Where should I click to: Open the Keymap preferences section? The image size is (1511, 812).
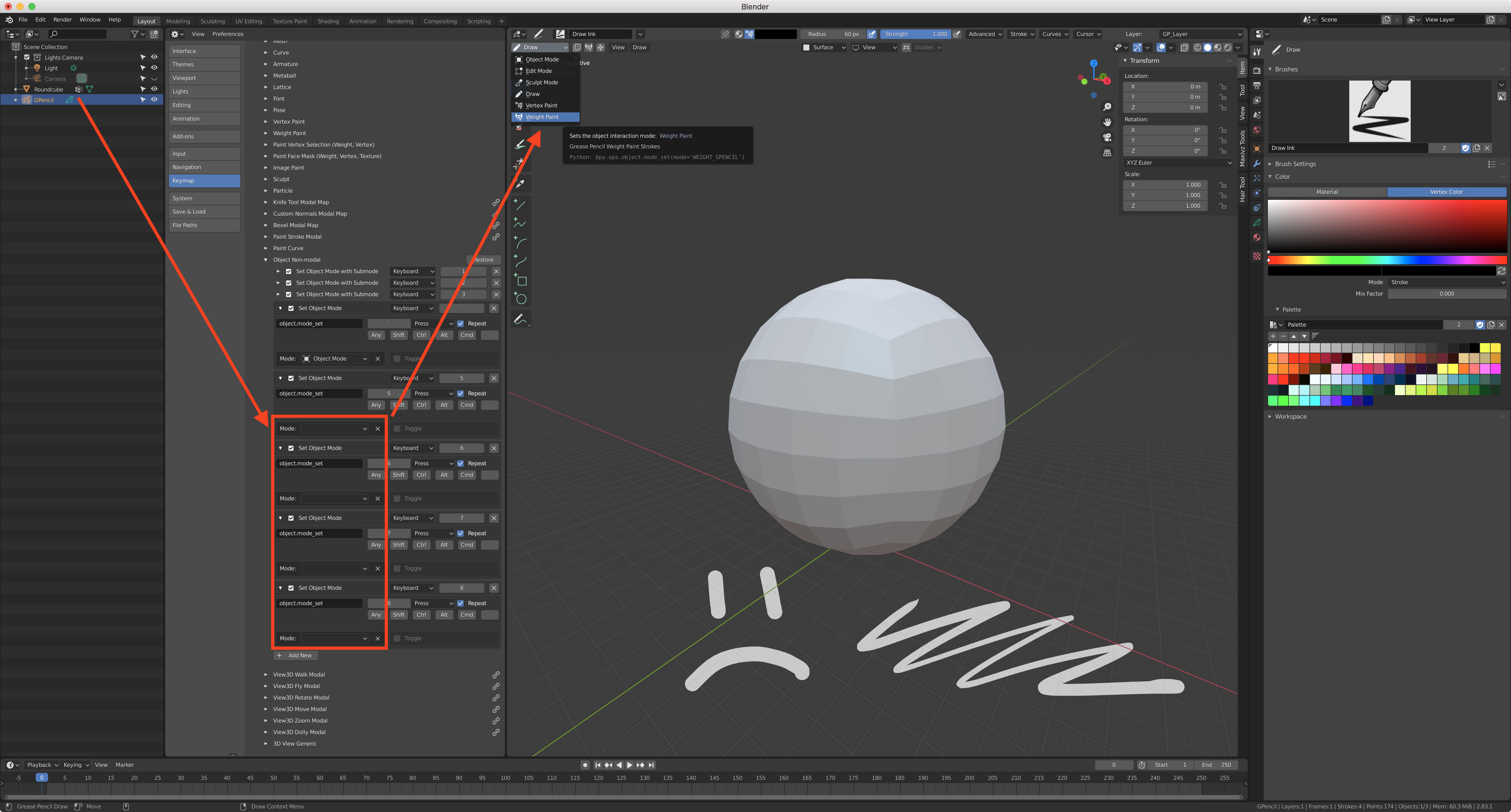point(204,181)
